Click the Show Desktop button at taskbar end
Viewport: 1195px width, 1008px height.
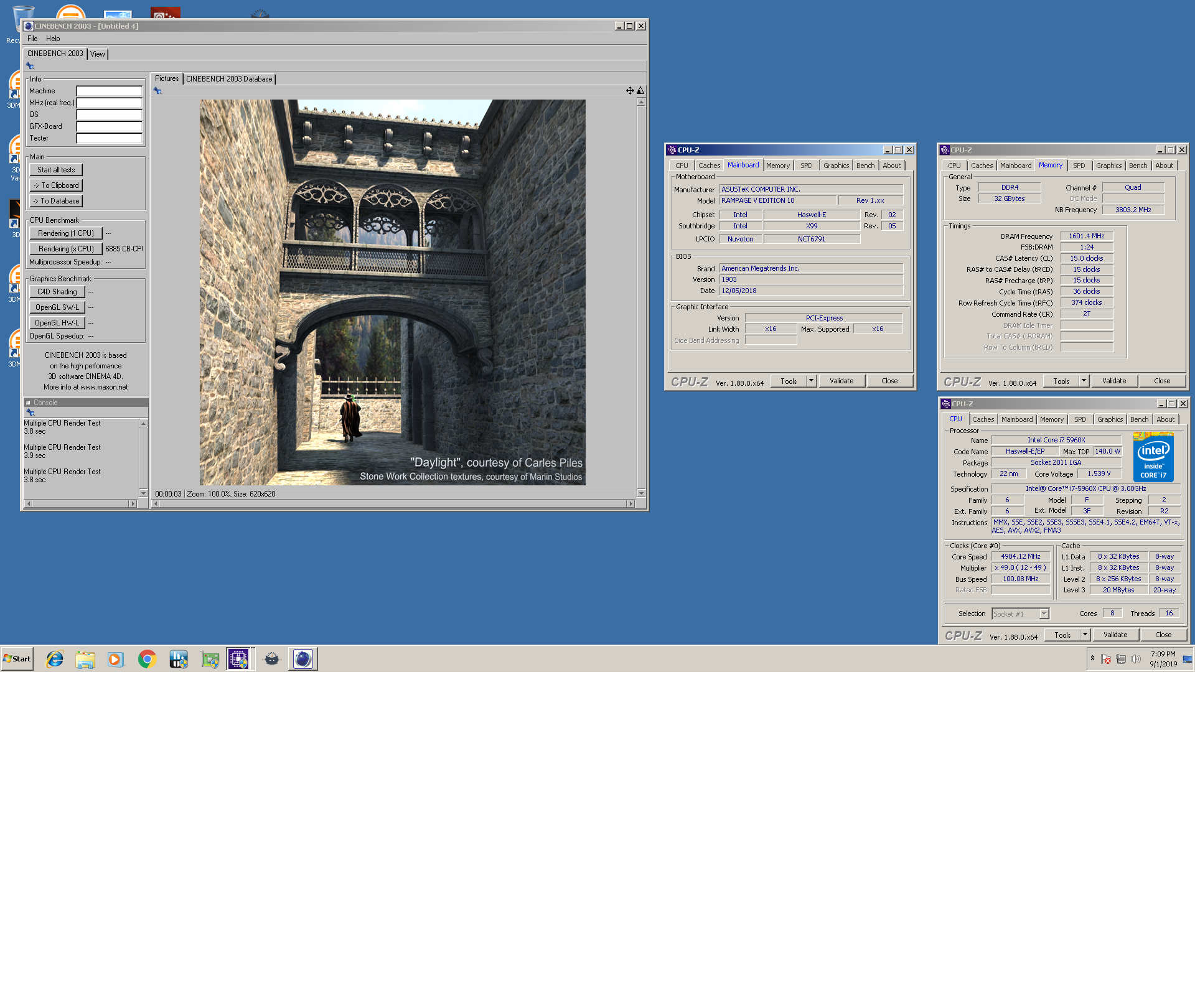(x=1188, y=659)
